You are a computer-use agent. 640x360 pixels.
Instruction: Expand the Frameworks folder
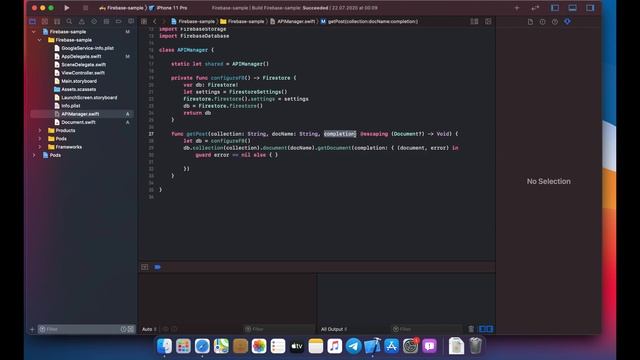[40, 147]
